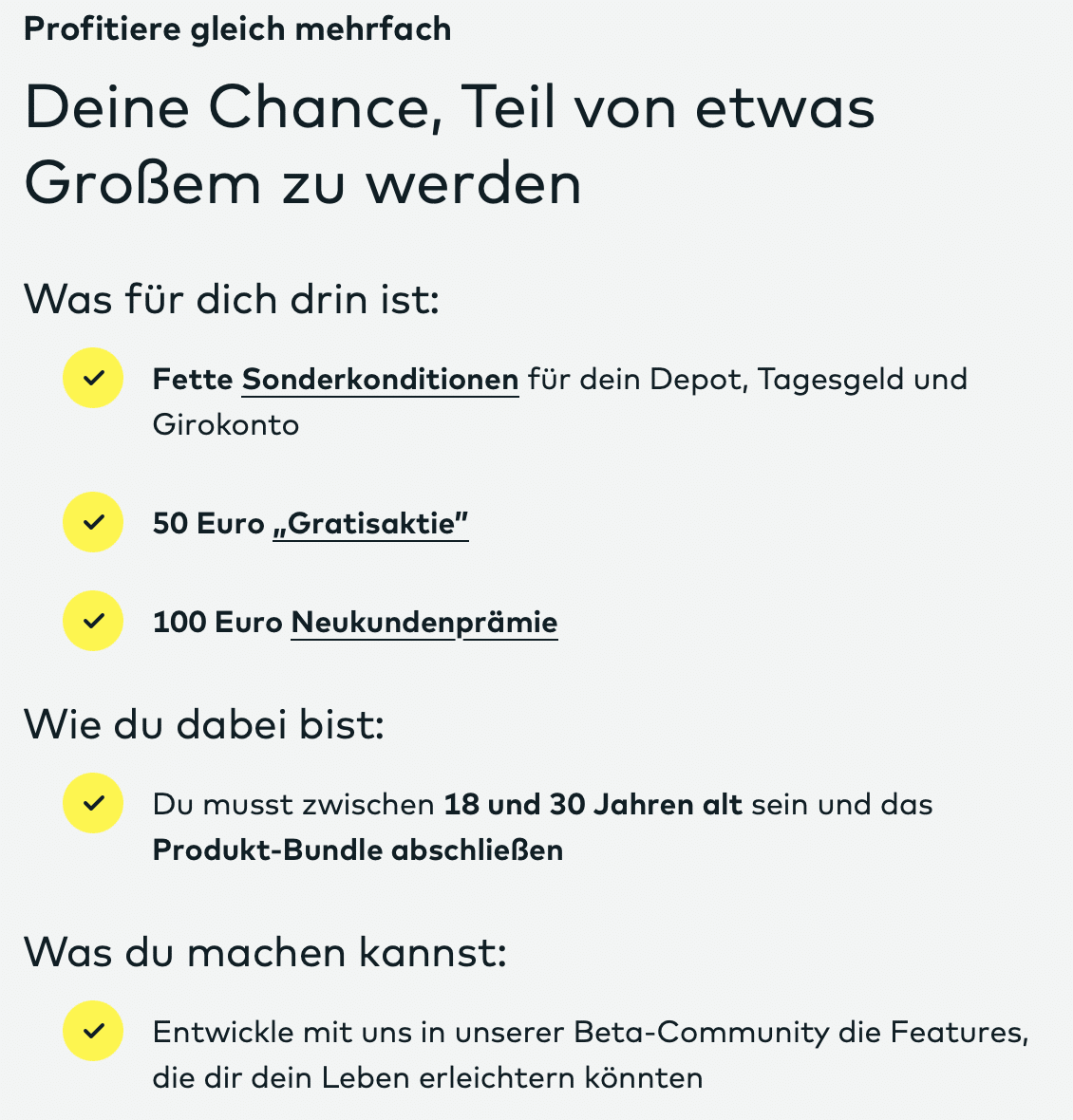Click the headline "Deine Chance, Teil von etwas Großem"
Viewport: 1073px width, 1120px height.
[x=449, y=145]
